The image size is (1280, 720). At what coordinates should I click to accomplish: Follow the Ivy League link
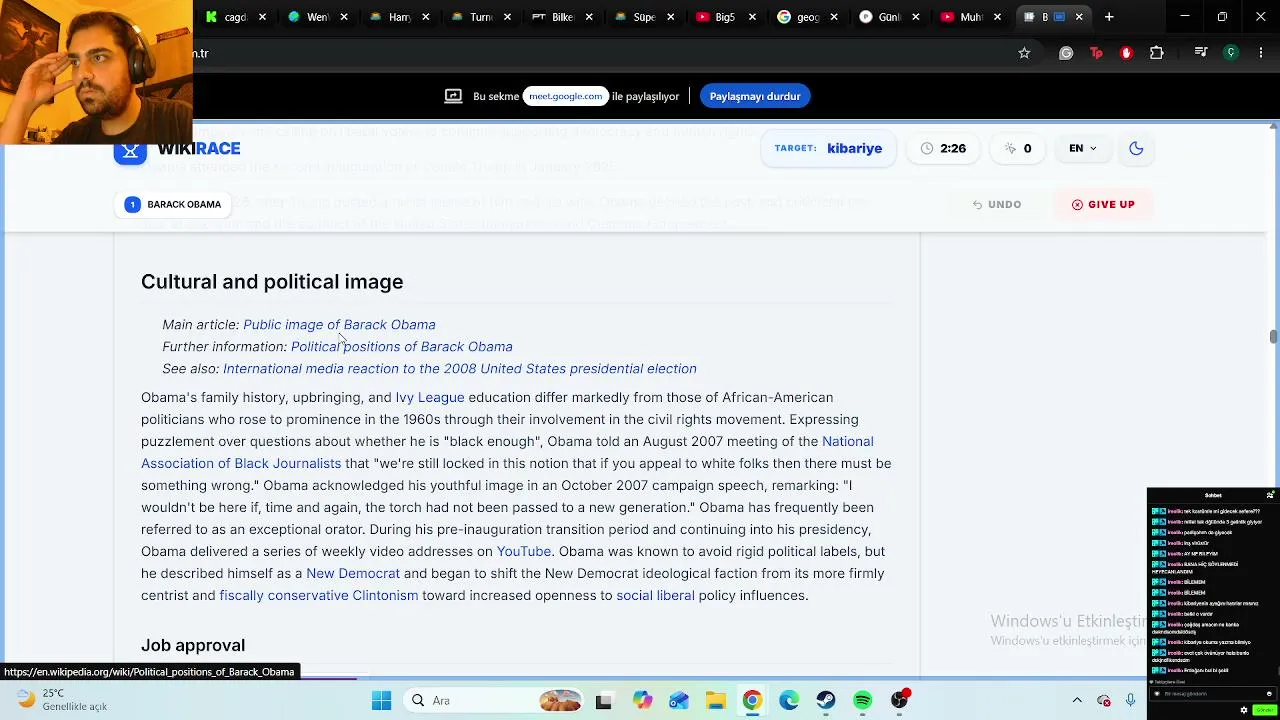point(430,397)
